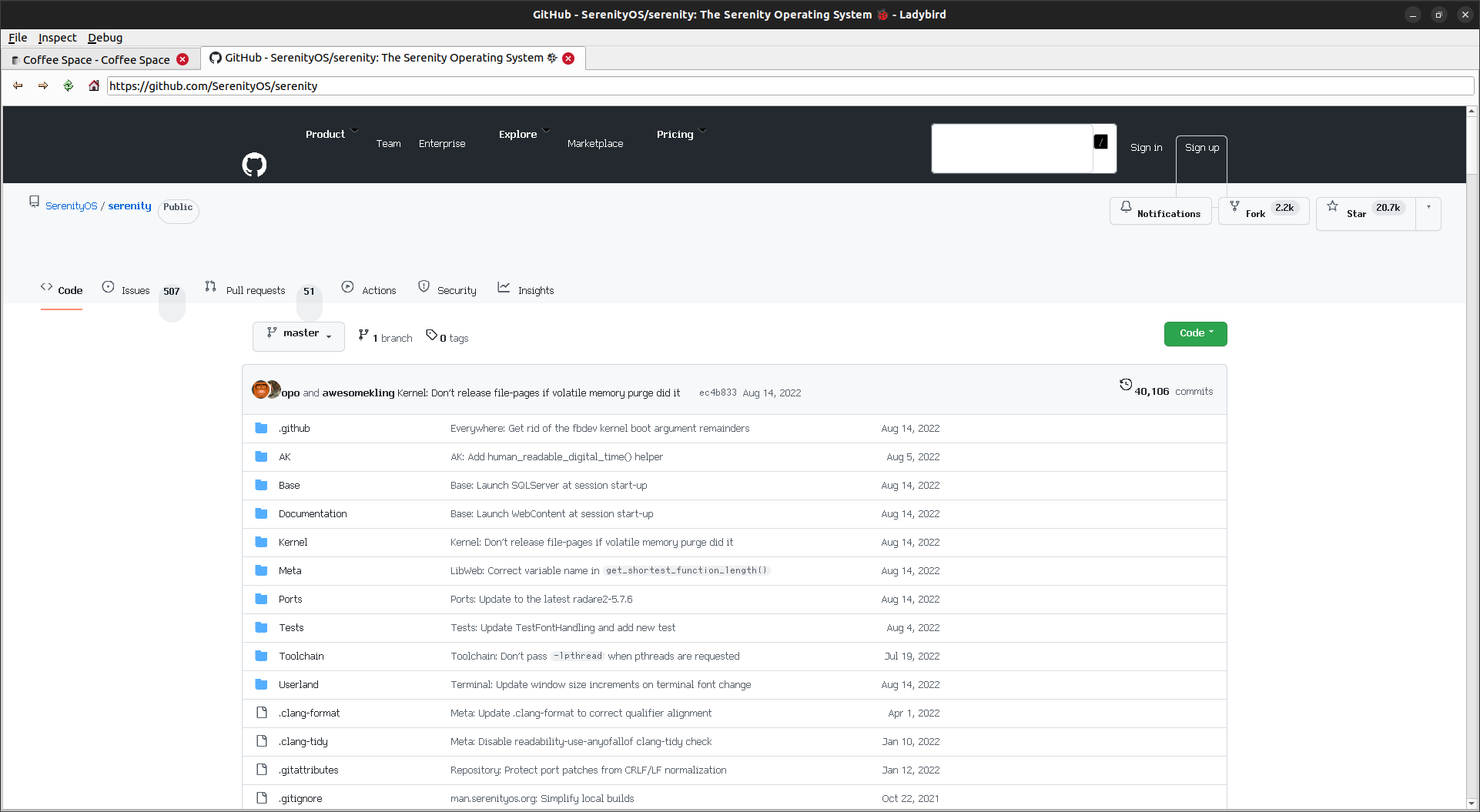Click the Fork icon
Screen dimensions: 1480x812
[x=1234, y=206]
